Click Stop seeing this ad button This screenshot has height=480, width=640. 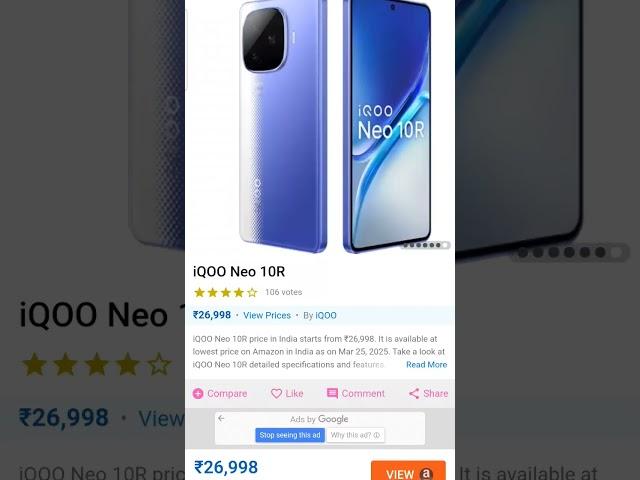coord(290,435)
